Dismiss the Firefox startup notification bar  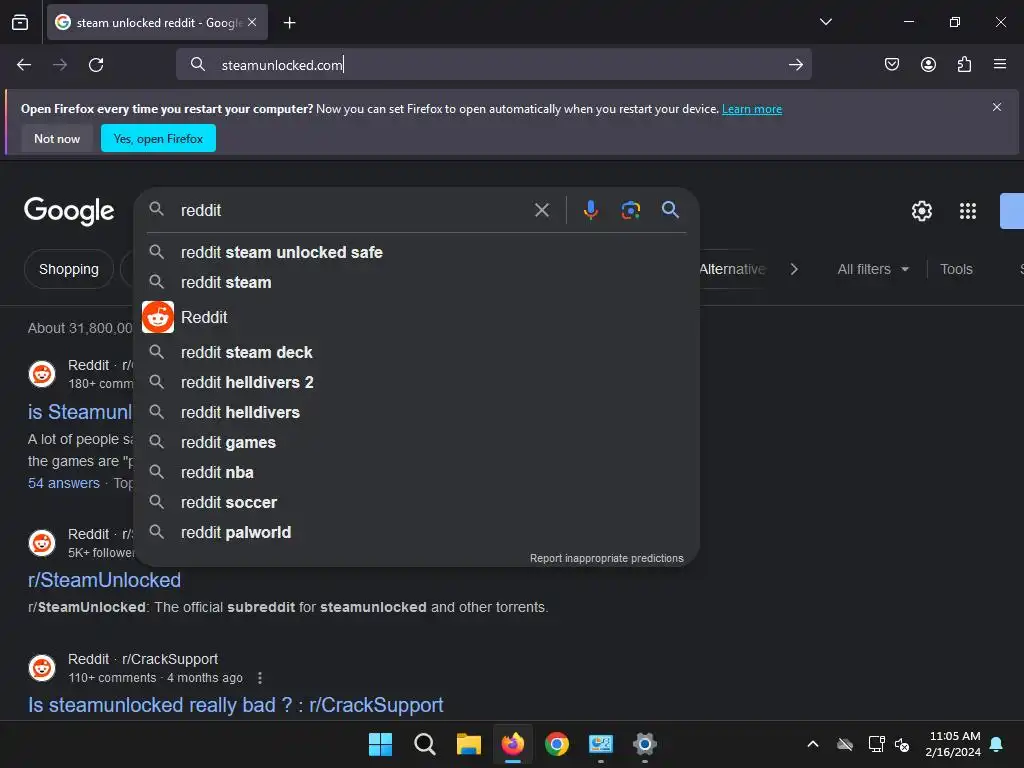(x=997, y=107)
